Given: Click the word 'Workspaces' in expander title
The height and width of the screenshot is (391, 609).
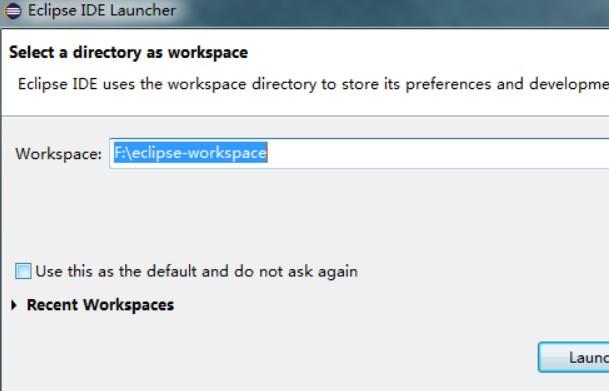Looking at the screenshot, I should pyautogui.click(x=129, y=305).
